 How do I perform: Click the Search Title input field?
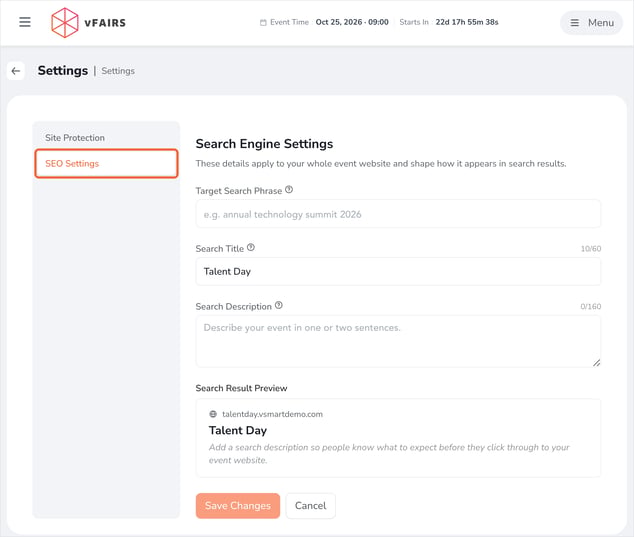click(398, 271)
